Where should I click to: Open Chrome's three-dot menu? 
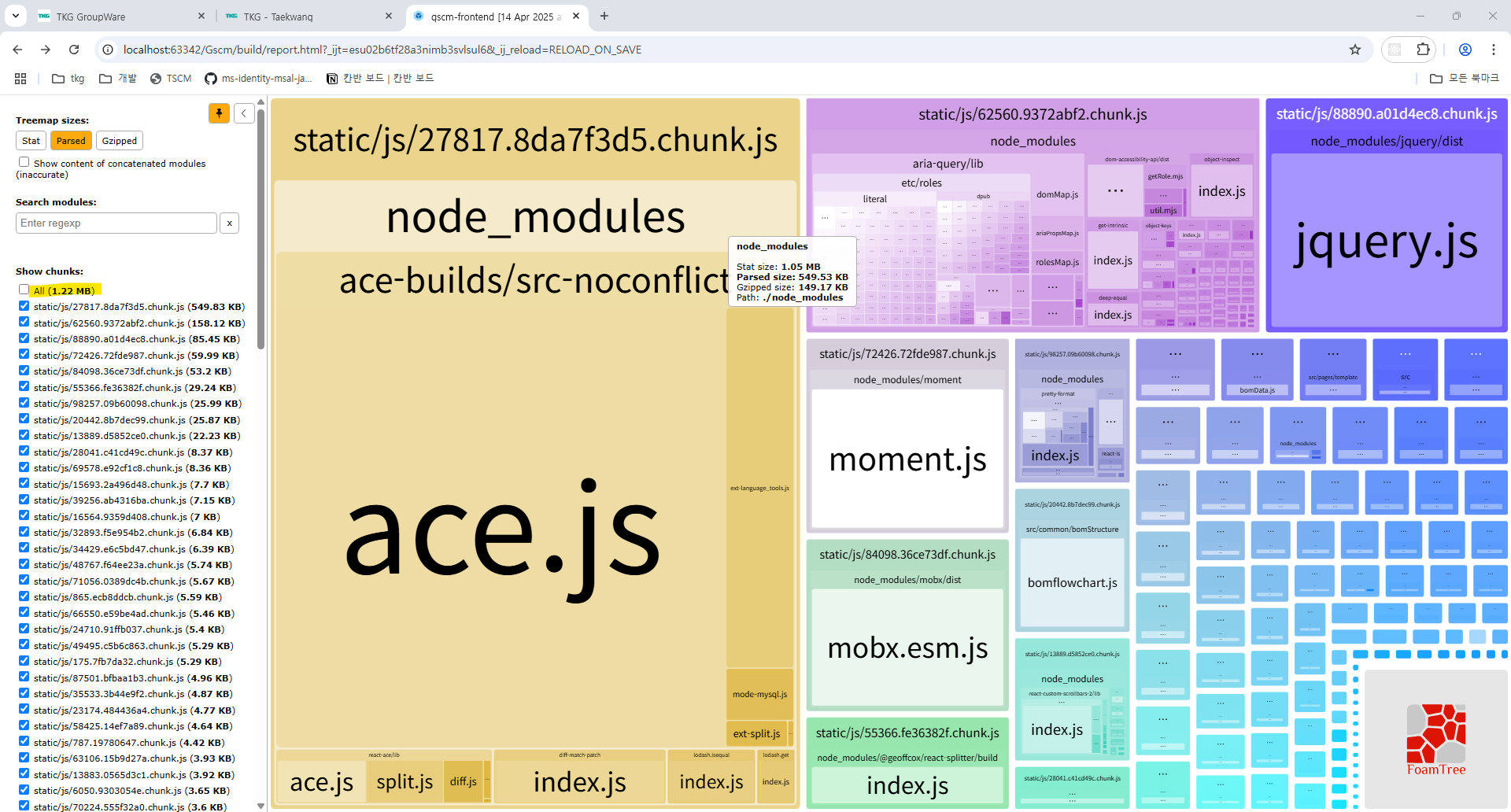coord(1494,50)
